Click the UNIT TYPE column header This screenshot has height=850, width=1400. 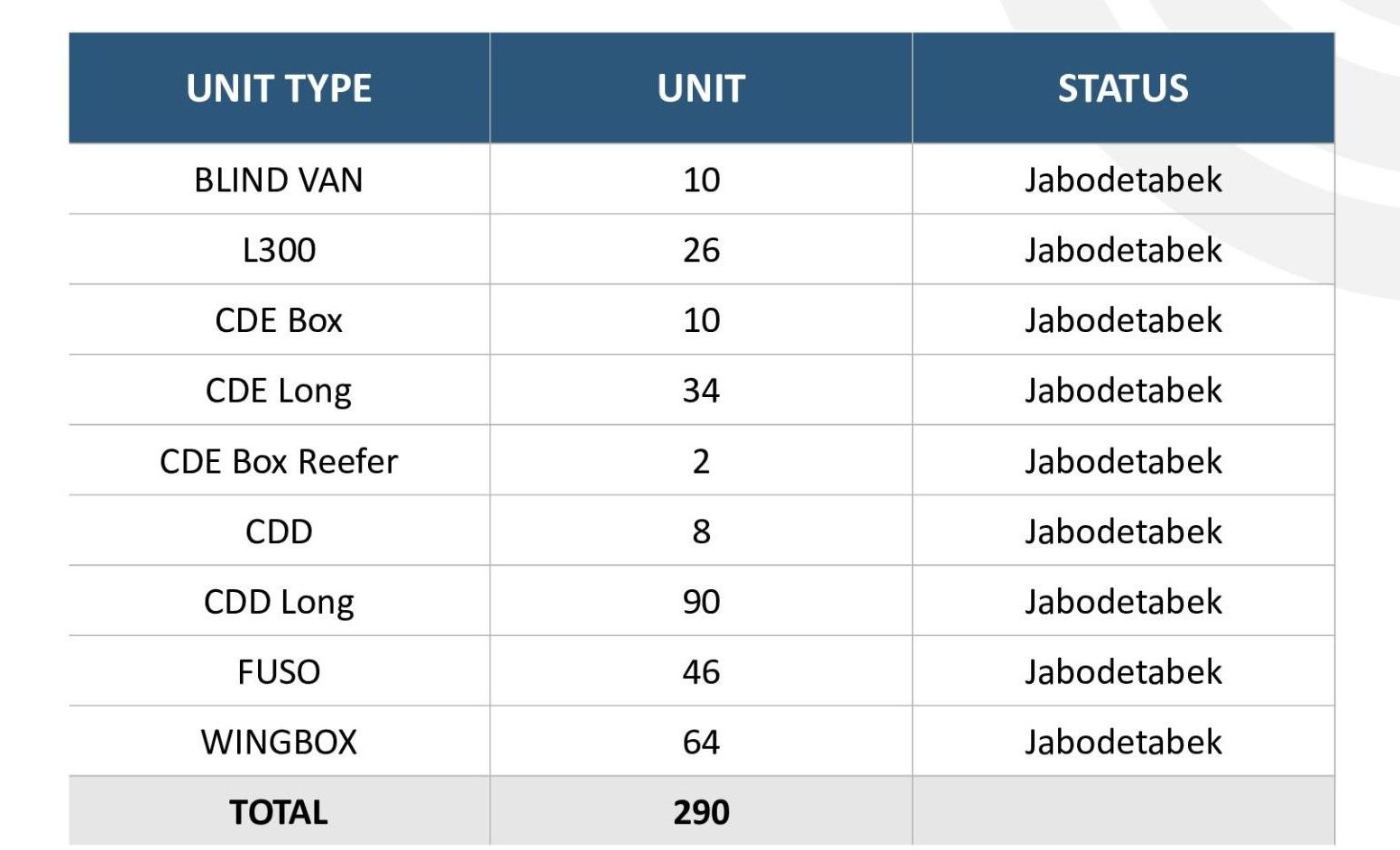click(x=279, y=88)
